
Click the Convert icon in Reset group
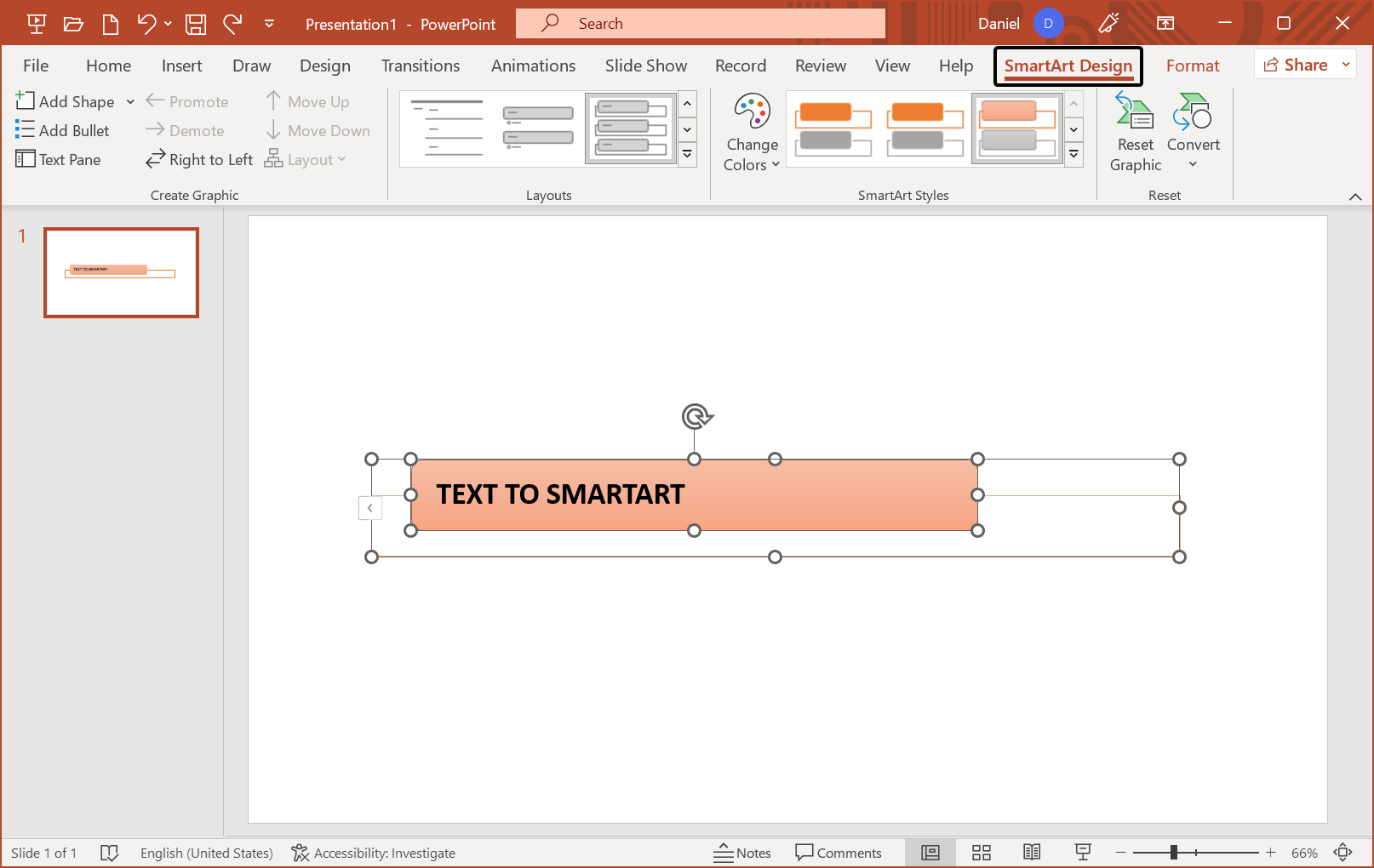point(1192,131)
